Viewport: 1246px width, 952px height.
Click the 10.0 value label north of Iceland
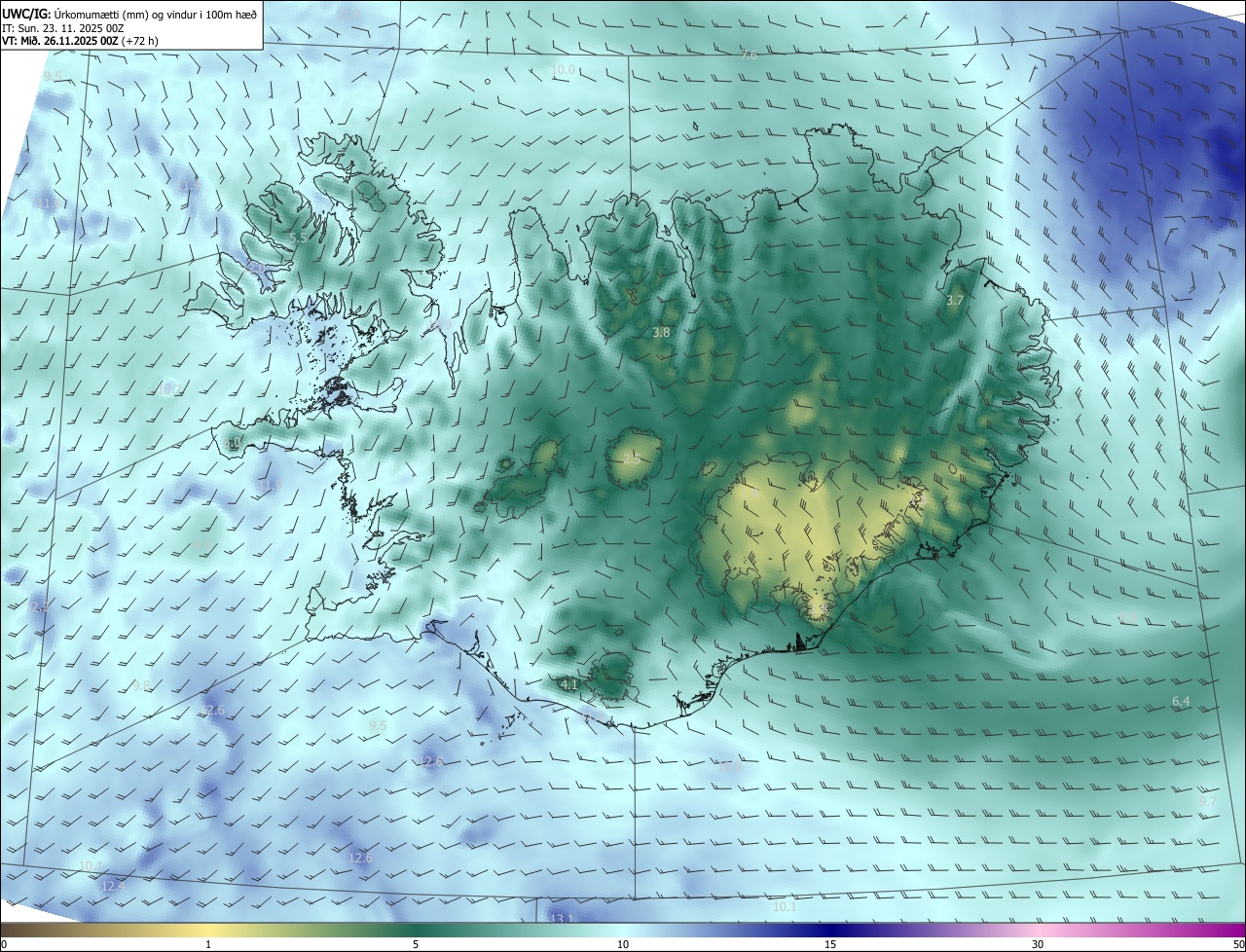point(563,70)
